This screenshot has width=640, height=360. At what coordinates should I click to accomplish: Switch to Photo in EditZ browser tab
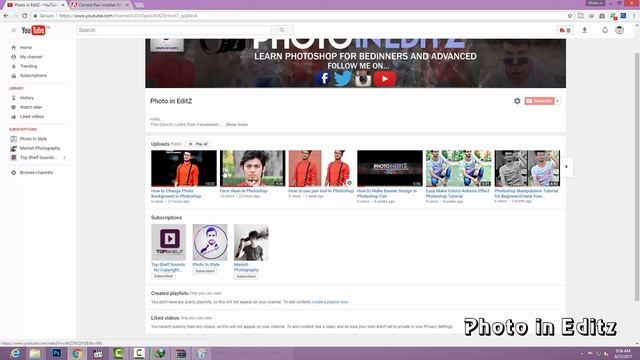35,5
